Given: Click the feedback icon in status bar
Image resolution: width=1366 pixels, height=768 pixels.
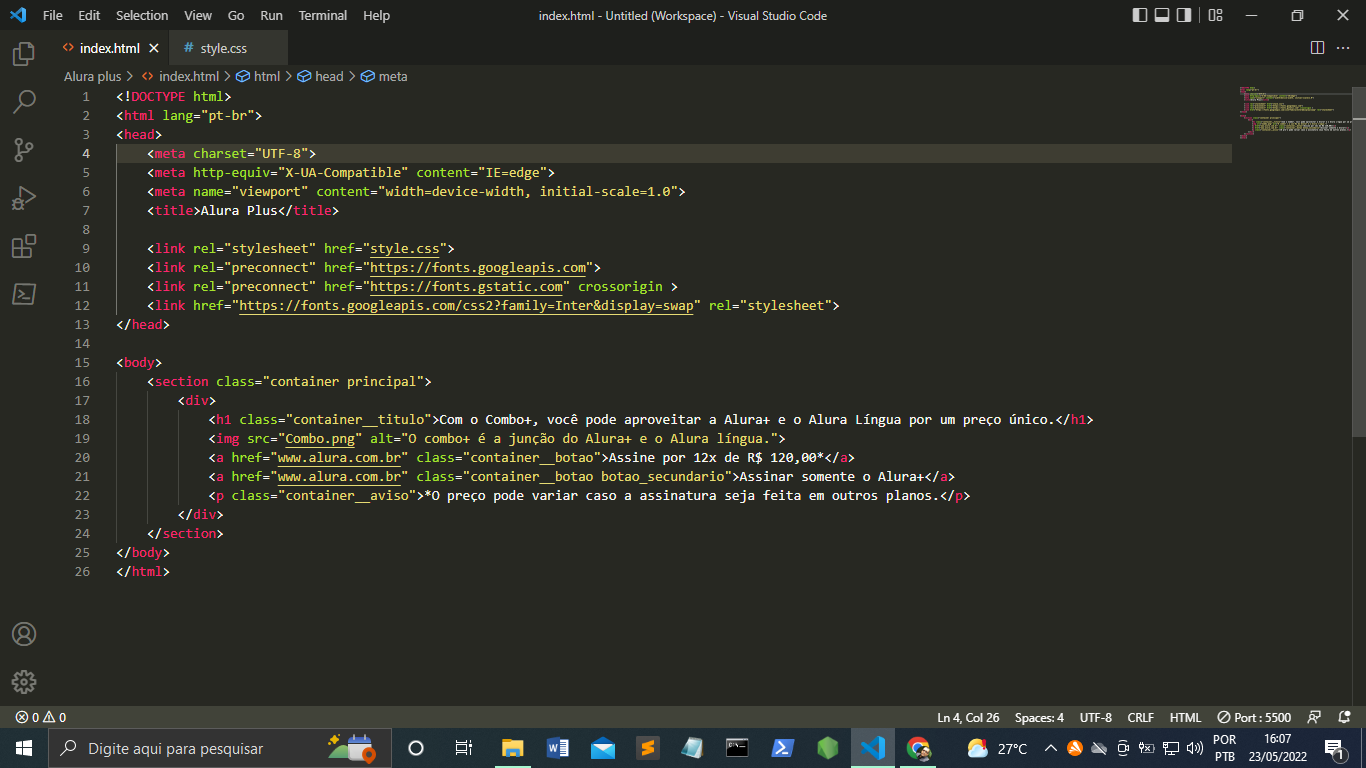Looking at the screenshot, I should [1314, 717].
